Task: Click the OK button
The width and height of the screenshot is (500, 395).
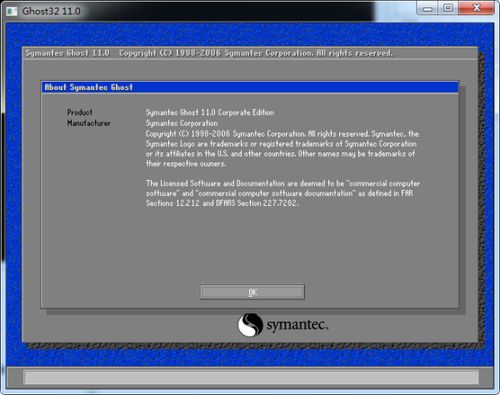Action: tap(252, 292)
